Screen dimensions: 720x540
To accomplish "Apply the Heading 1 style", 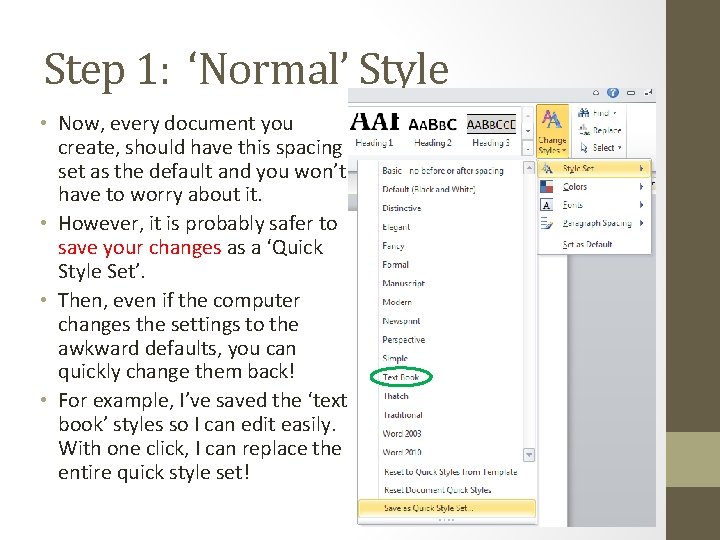I will pos(374,130).
